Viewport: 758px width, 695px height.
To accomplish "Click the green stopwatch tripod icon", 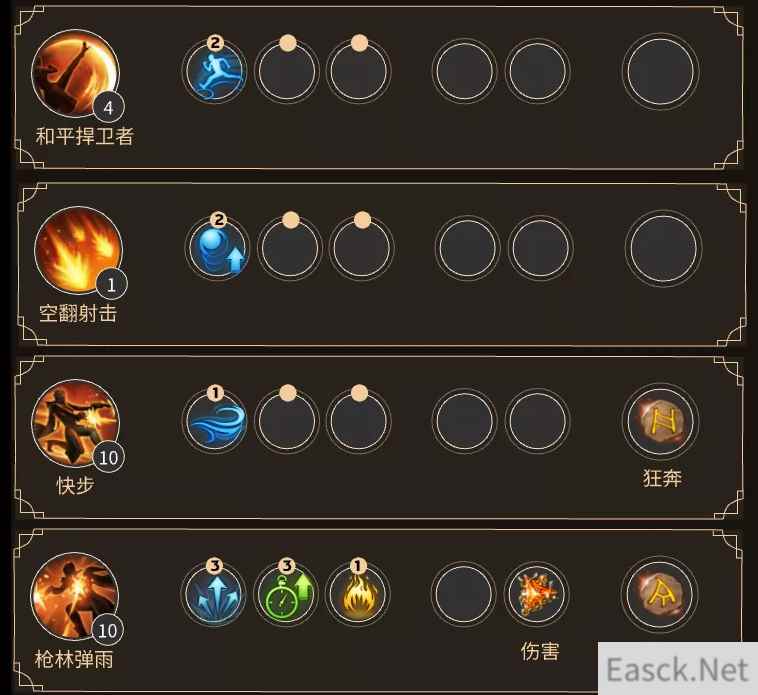I will (286, 594).
